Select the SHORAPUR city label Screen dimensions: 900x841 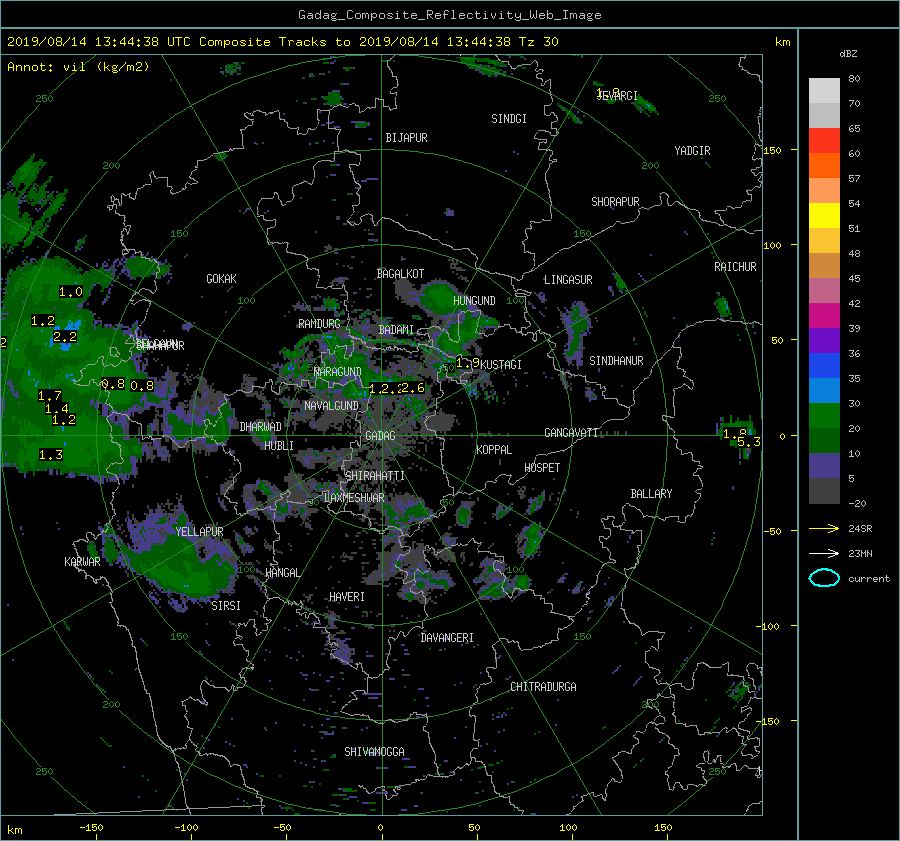tap(615, 202)
